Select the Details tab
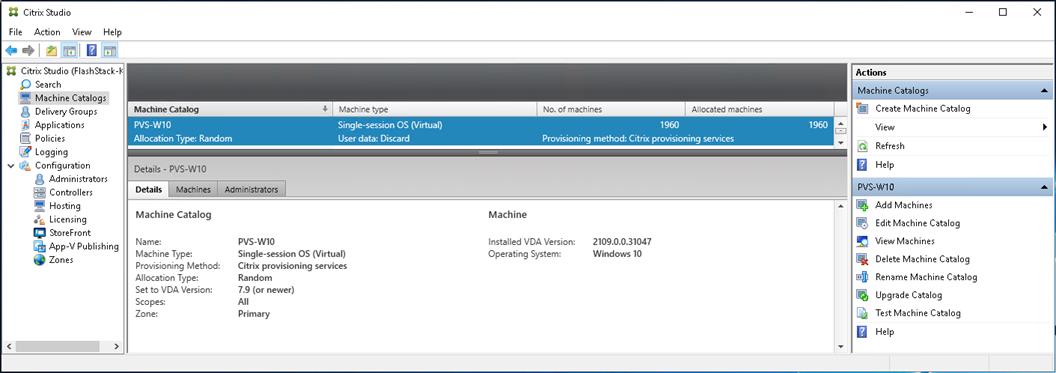 click(148, 189)
